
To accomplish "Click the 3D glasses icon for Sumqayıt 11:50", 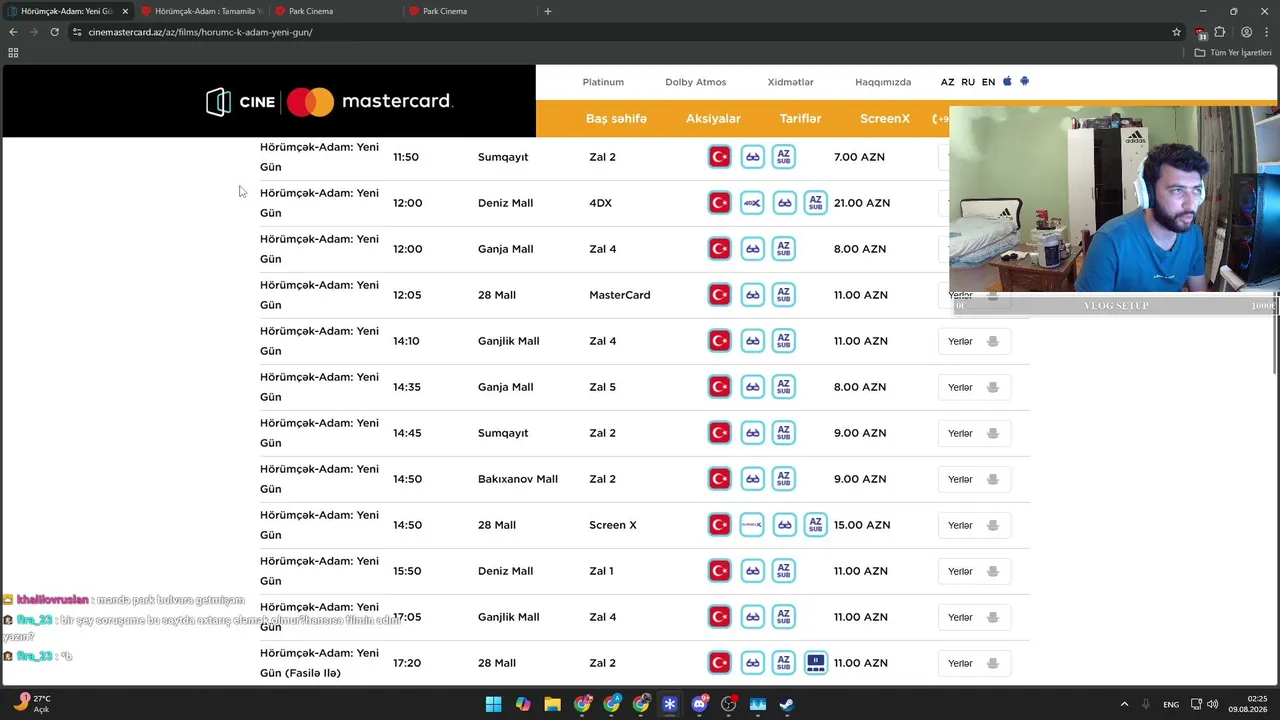I will [x=752, y=157].
